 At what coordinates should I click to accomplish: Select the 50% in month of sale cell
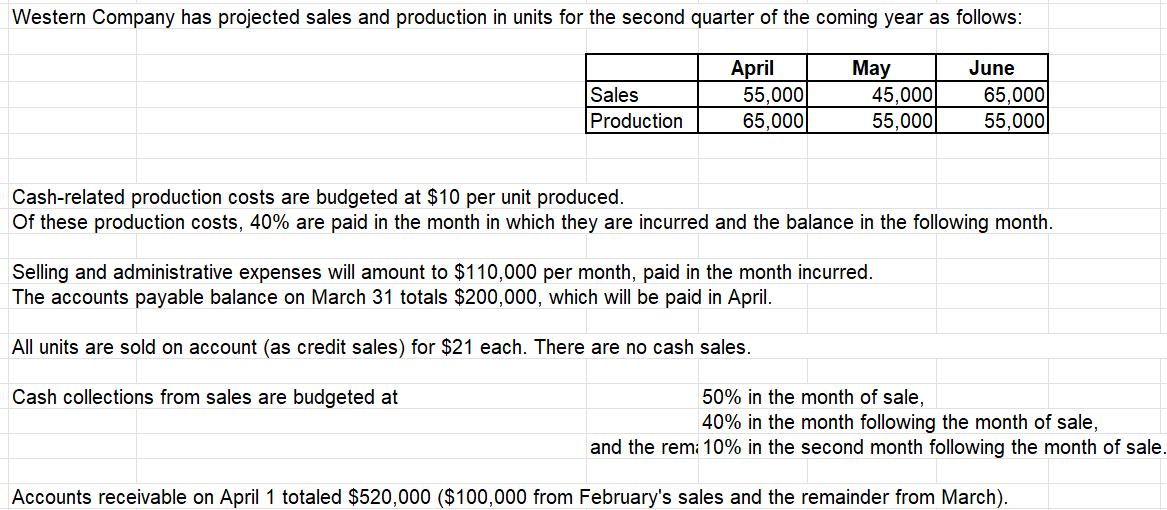coord(806,397)
